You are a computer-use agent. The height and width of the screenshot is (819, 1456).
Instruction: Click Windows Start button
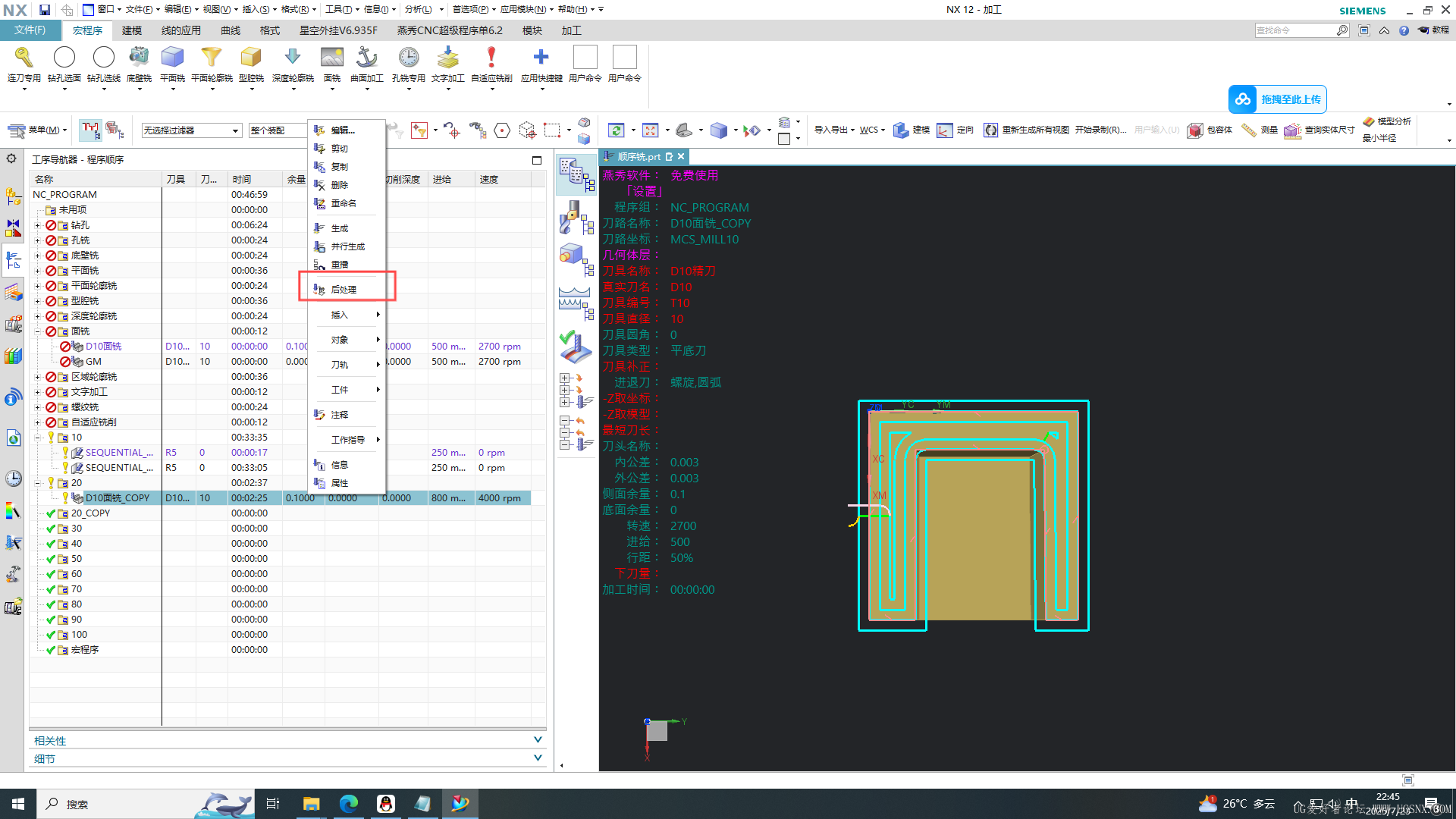tap(18, 804)
